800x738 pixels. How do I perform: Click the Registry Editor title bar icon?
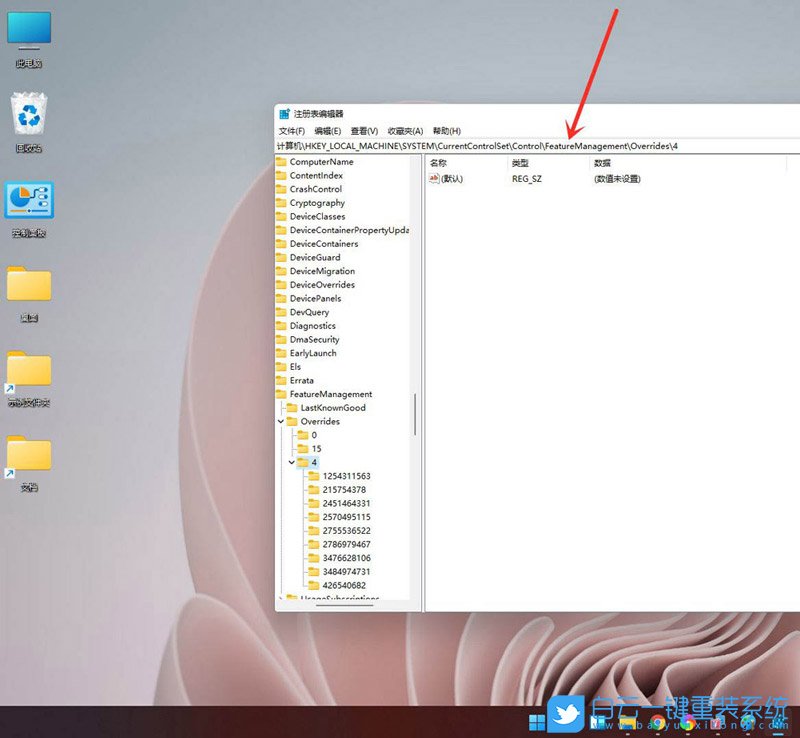click(x=285, y=114)
